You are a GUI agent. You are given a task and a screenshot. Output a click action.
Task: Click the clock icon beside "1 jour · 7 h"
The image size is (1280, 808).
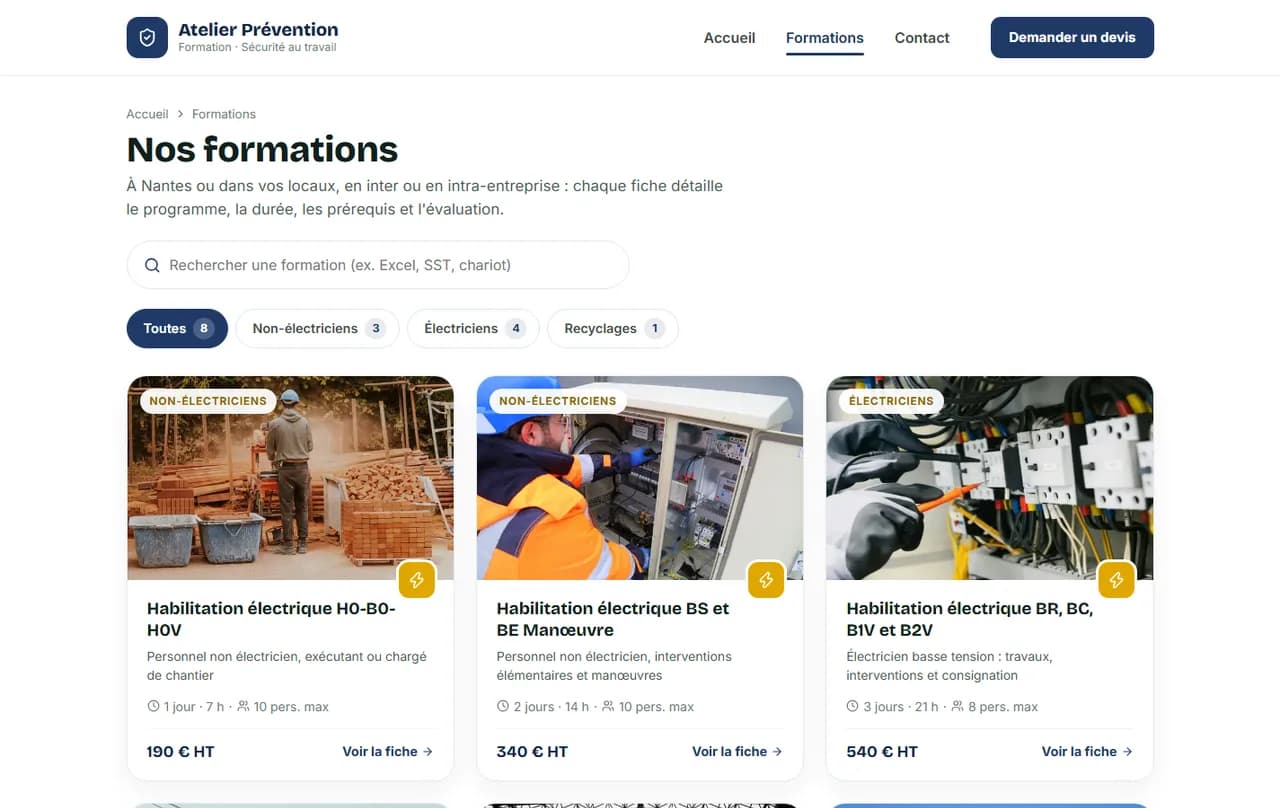point(154,707)
